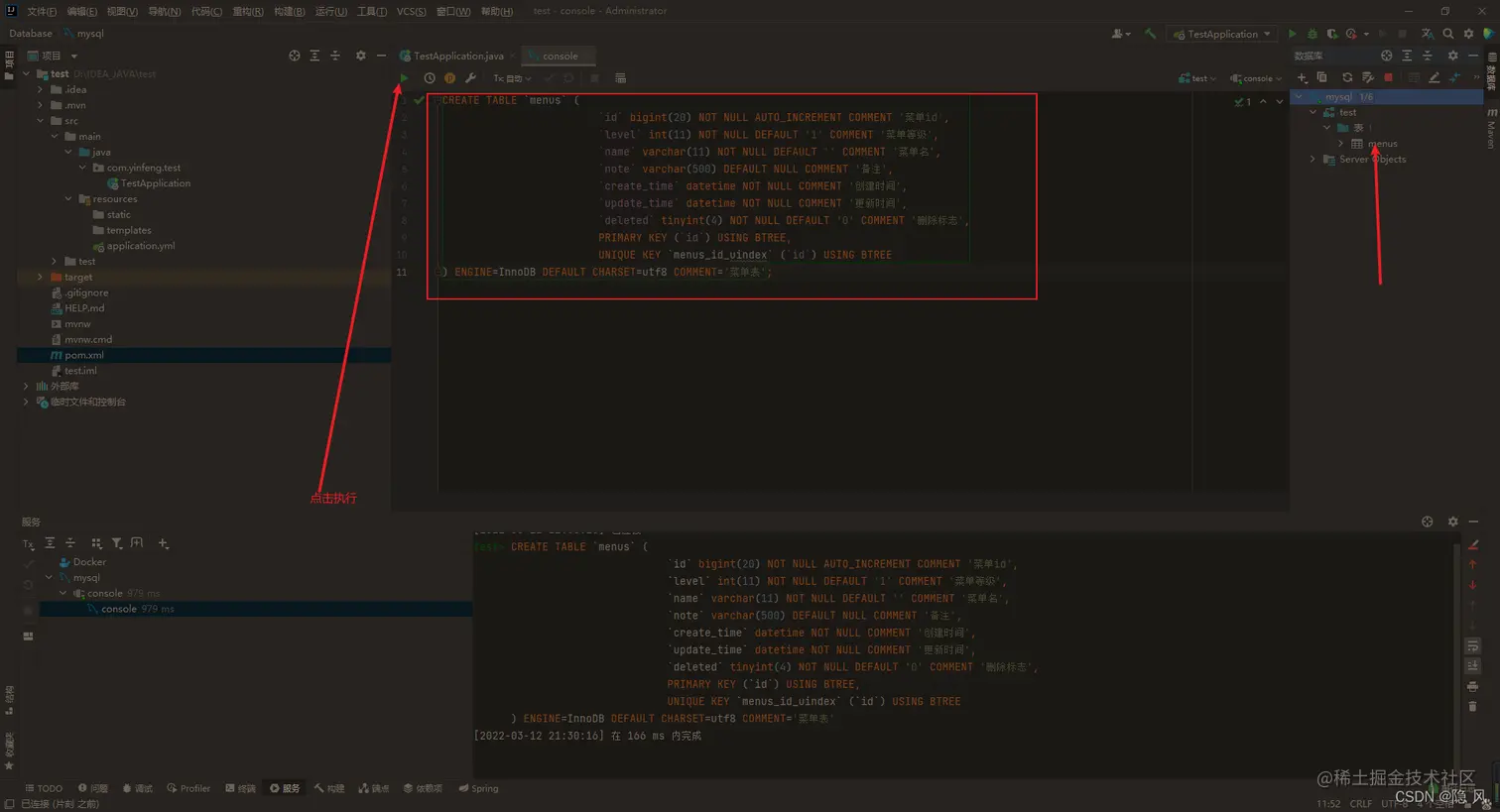
Task: Print console output with printer icon
Action: click(x=1472, y=686)
